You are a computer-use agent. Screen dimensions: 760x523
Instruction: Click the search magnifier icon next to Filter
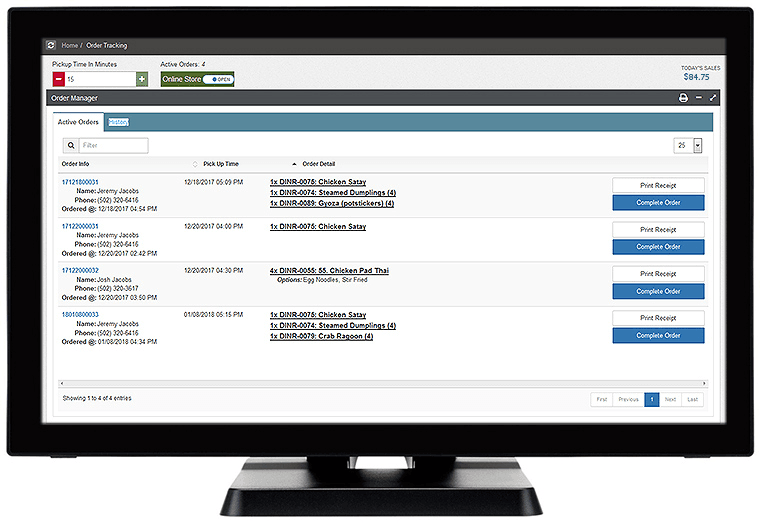click(x=71, y=145)
